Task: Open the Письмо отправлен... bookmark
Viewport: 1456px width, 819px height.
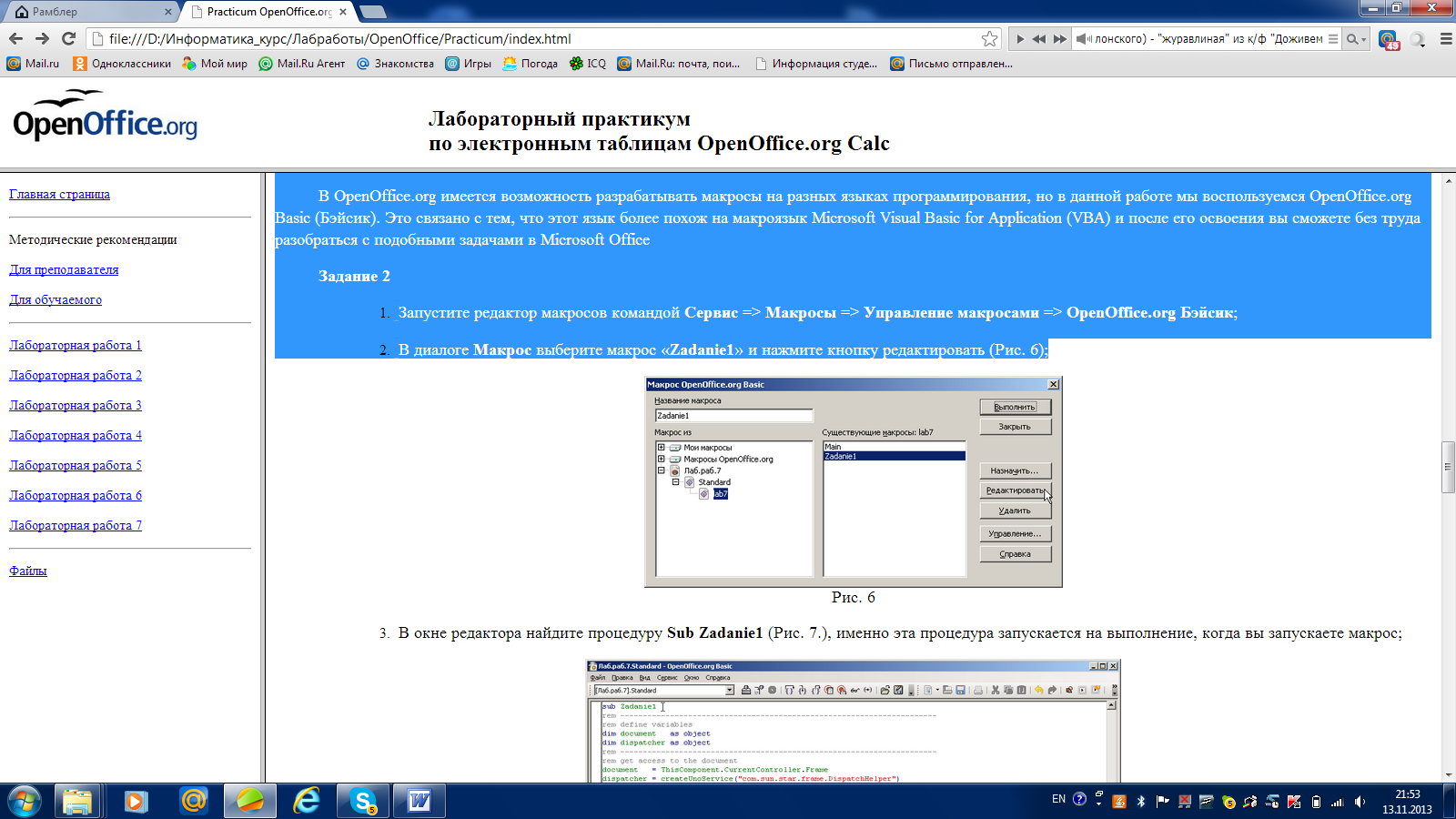Action: [x=951, y=64]
